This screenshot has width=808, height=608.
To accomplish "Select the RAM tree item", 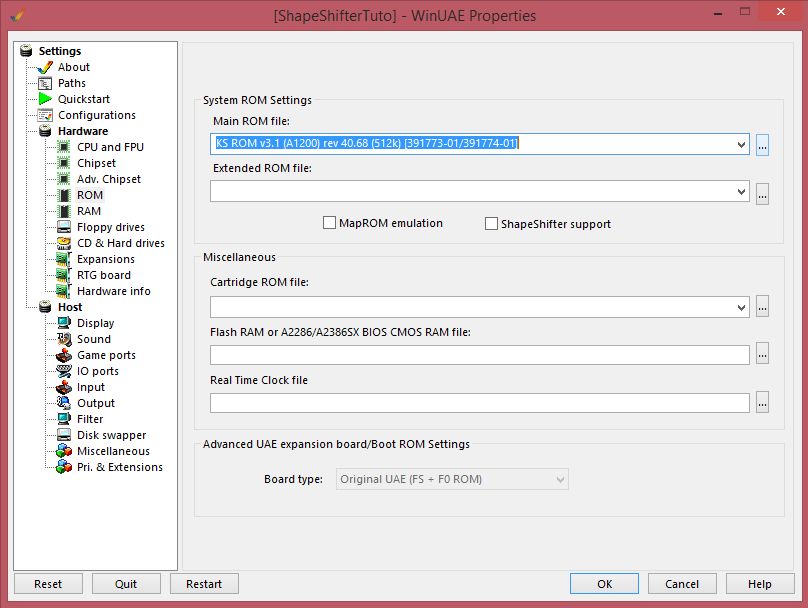I will [89, 211].
